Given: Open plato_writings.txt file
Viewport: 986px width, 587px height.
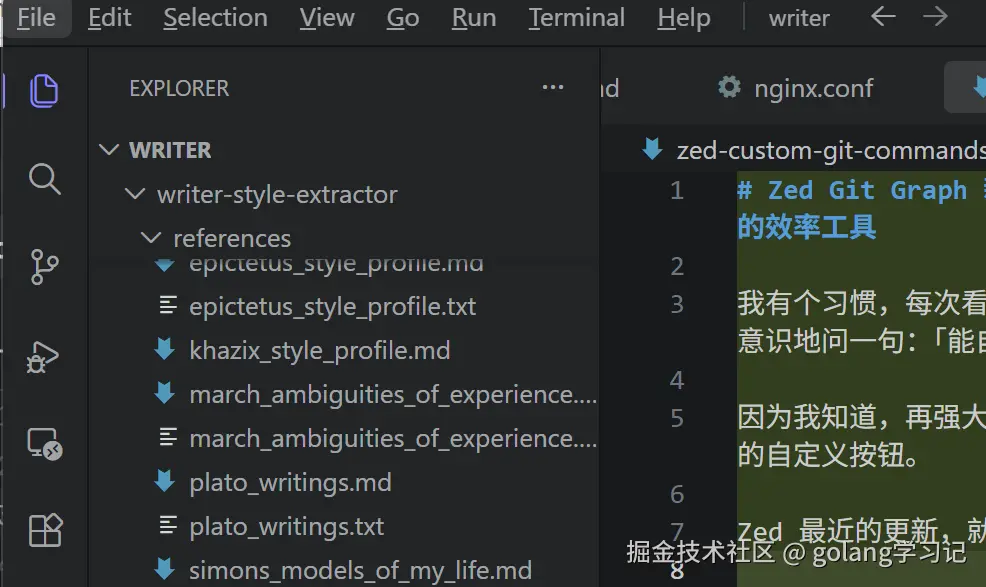Looking at the screenshot, I should [286, 527].
